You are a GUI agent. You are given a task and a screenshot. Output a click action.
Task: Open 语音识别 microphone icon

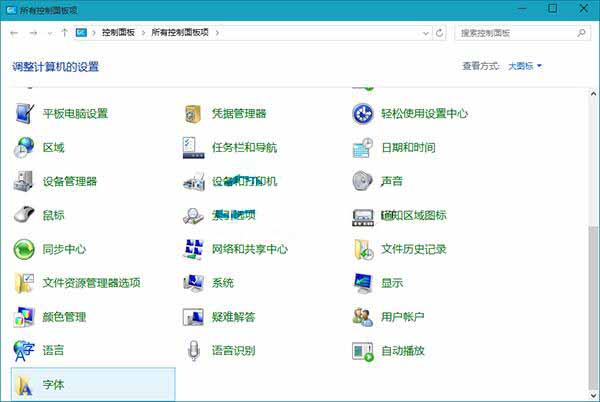193,351
